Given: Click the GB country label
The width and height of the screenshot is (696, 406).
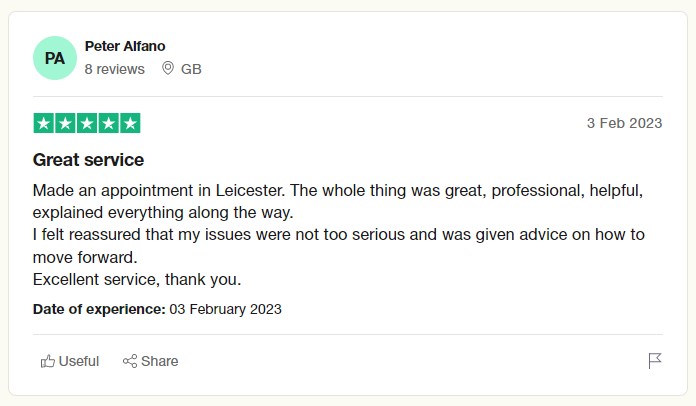Looking at the screenshot, I should (191, 69).
